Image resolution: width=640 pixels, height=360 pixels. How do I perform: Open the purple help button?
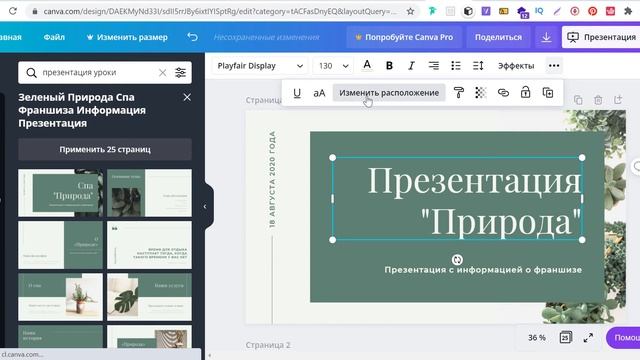624,338
